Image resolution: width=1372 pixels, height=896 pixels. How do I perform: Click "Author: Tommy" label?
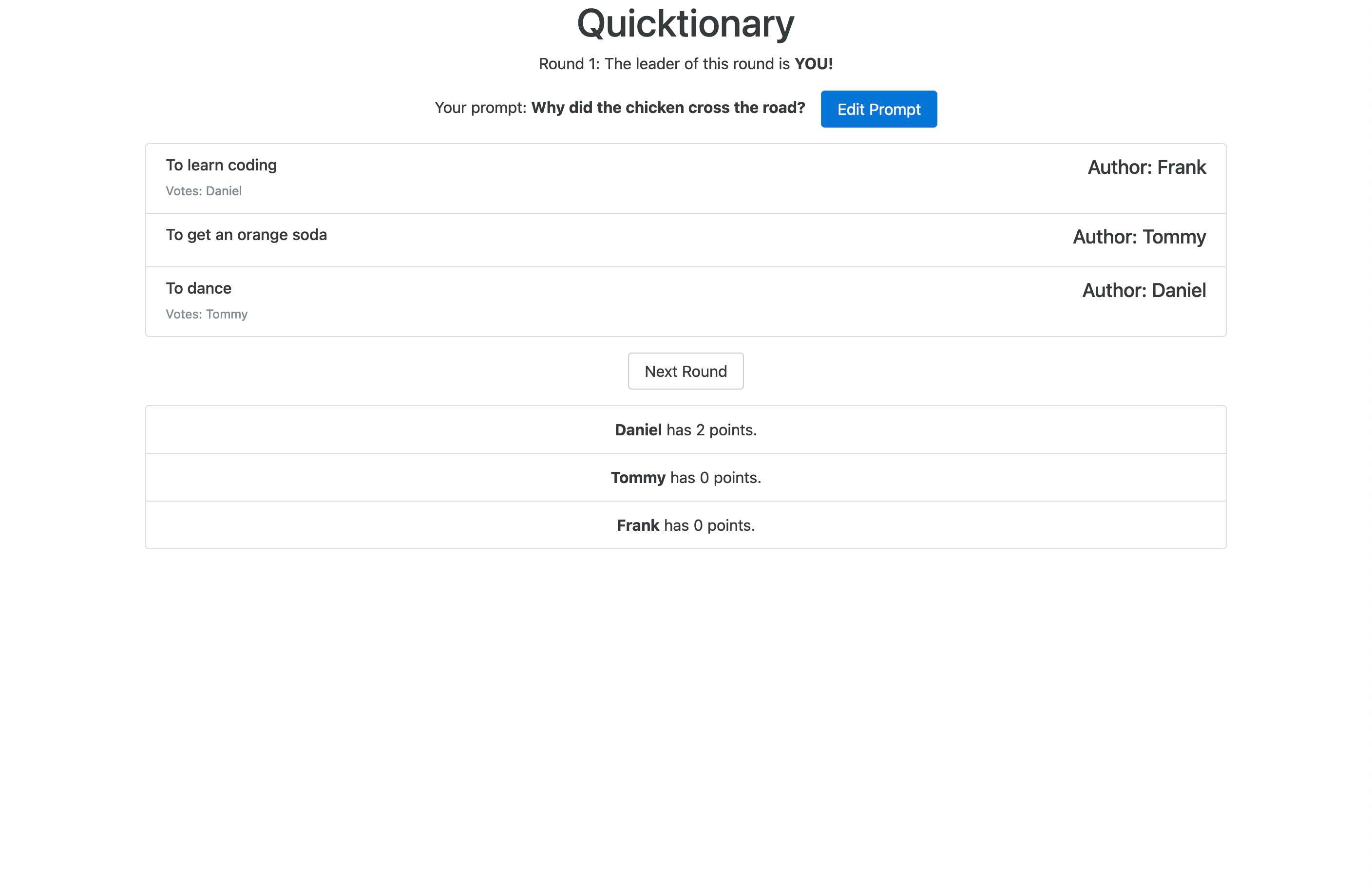(1139, 237)
